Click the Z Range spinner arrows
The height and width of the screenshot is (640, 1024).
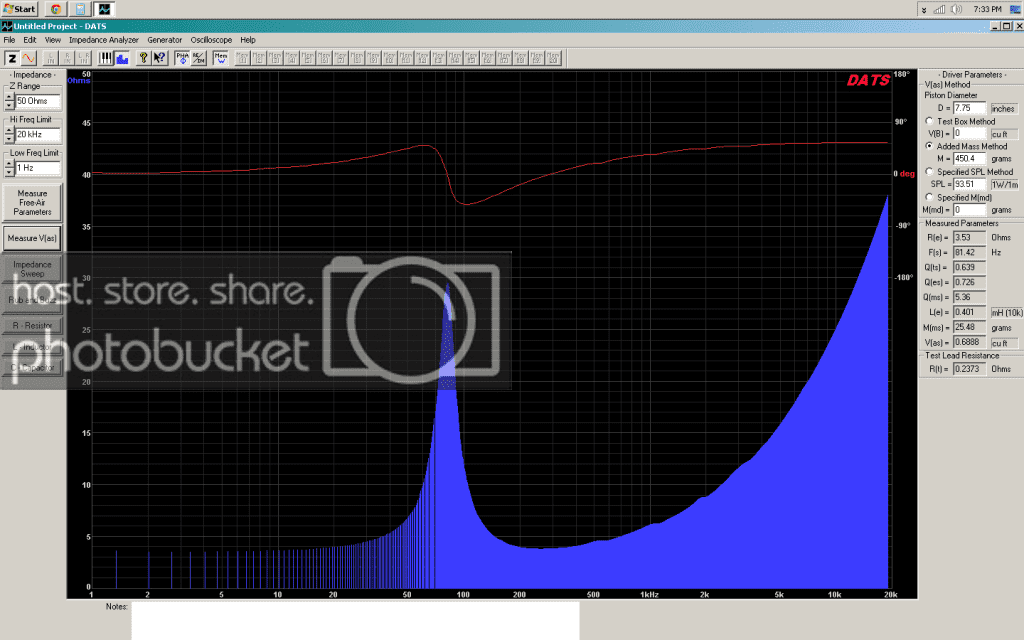[x=9, y=101]
